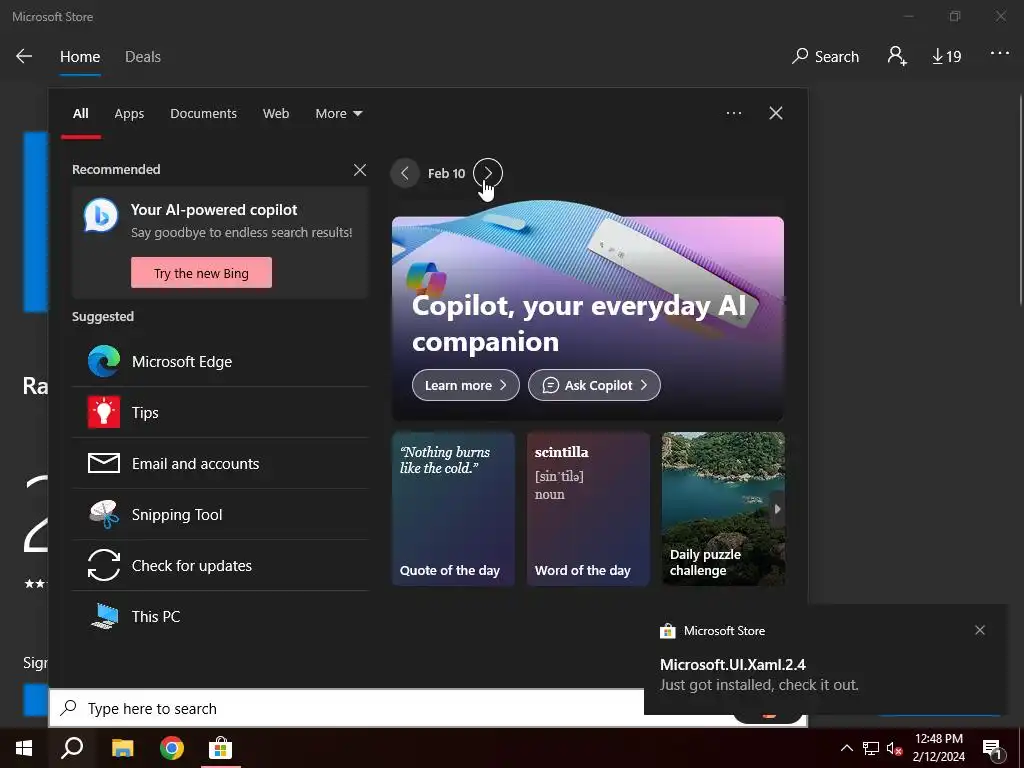Launch Snipping Tool from suggestions
This screenshot has width=1024, height=768.
point(220,515)
